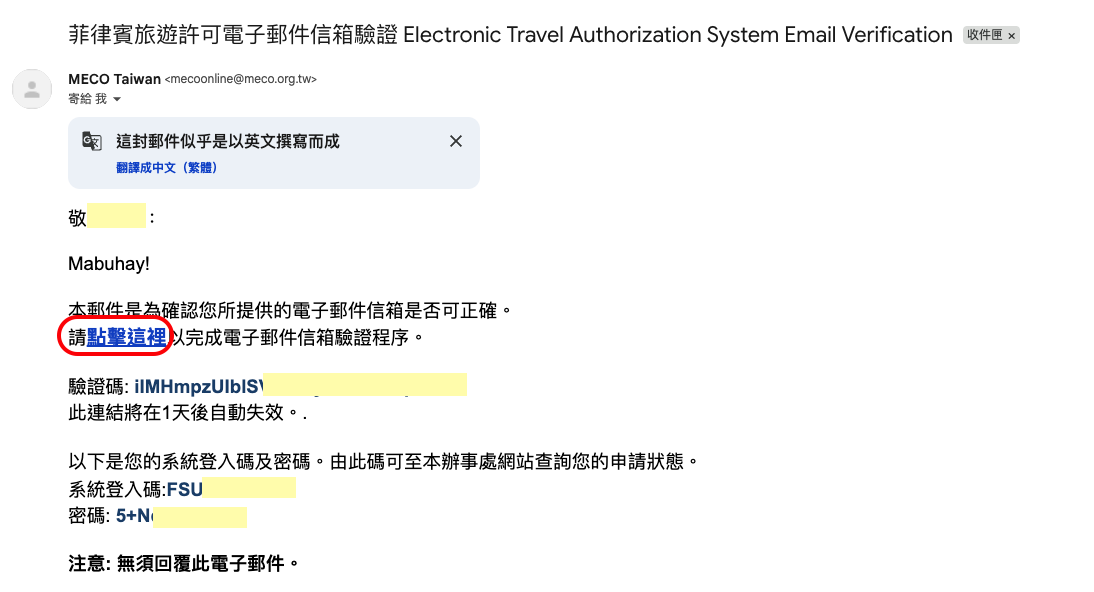
Task: Expand the 寄給 我 recipient details arrow
Action: [x=117, y=99]
